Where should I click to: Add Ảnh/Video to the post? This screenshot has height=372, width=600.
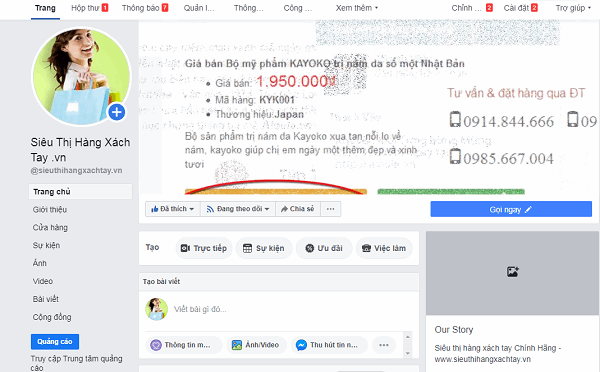(x=256, y=345)
